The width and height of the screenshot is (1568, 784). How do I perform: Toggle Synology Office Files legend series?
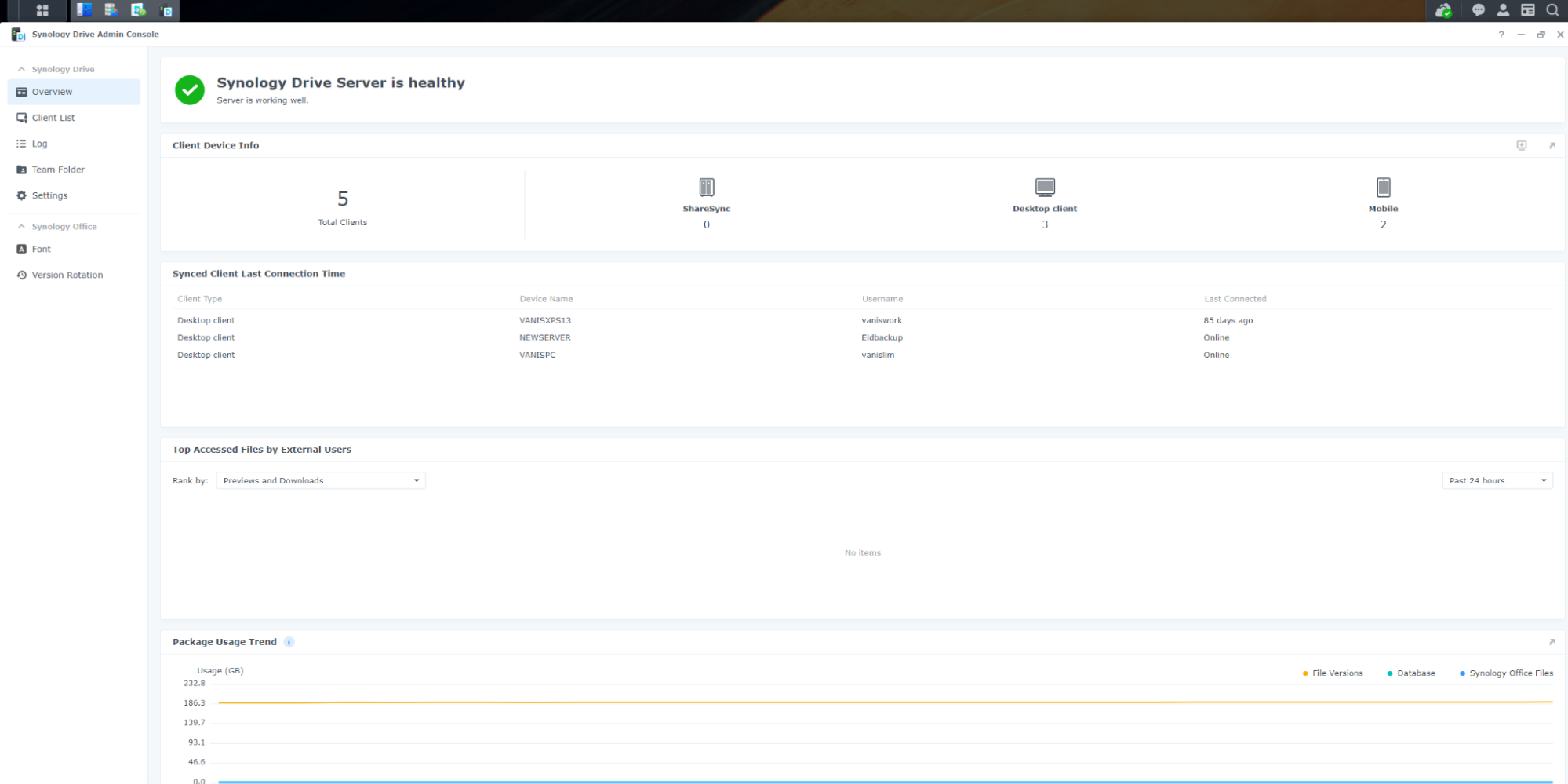pyautogui.click(x=1506, y=673)
